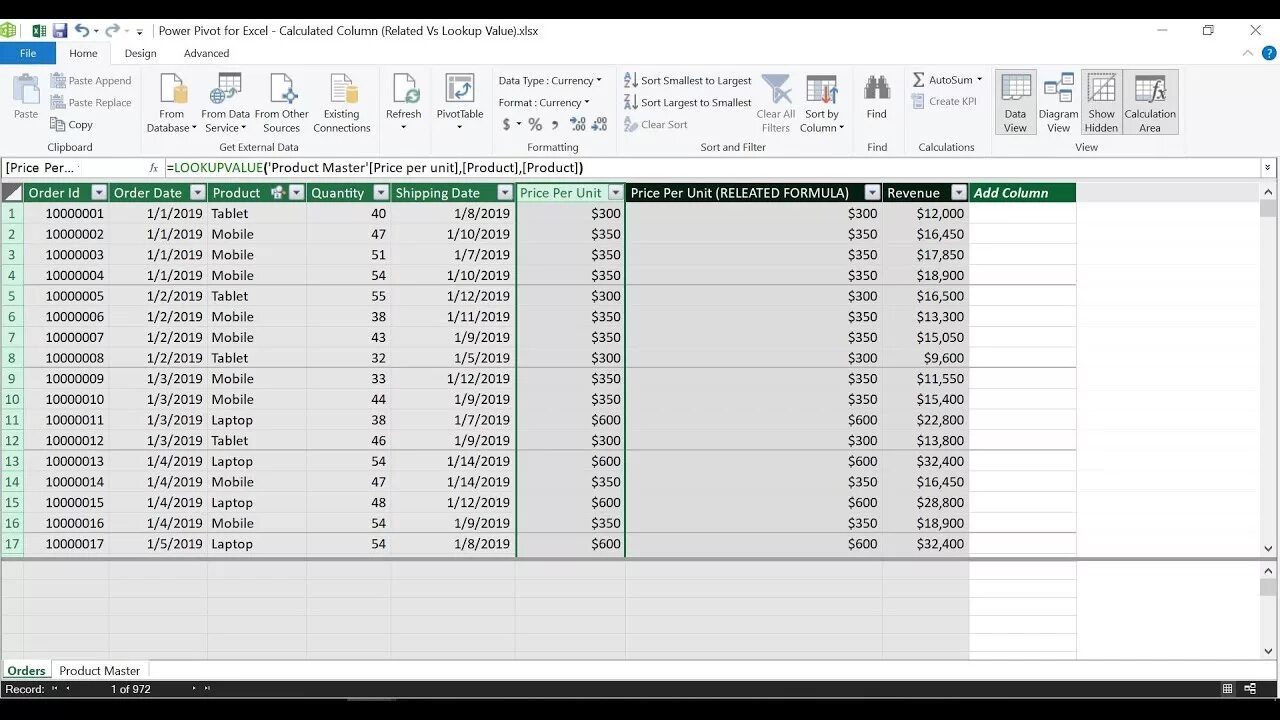Screen dimensions: 1280x720
Task: Decrease decimal places
Action: 600,125
